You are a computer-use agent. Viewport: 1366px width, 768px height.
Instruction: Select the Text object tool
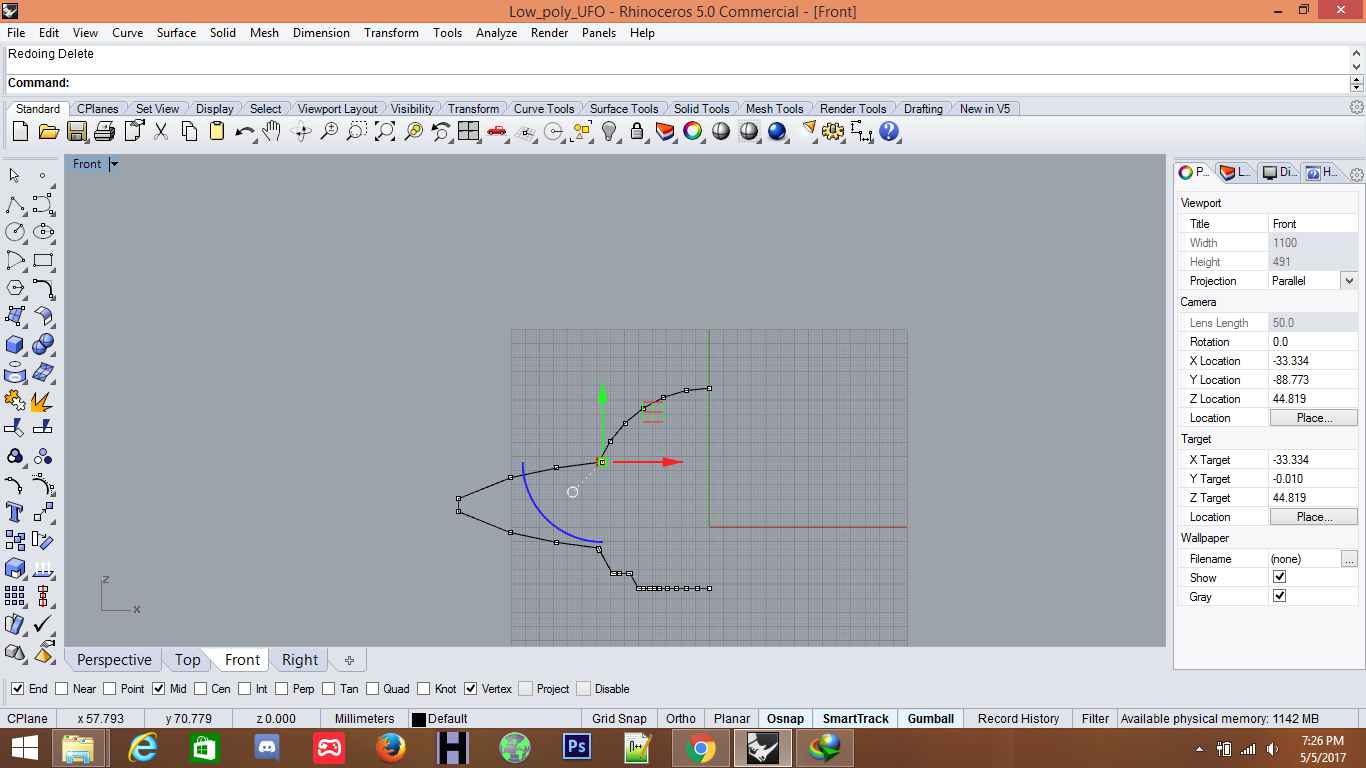click(15, 512)
